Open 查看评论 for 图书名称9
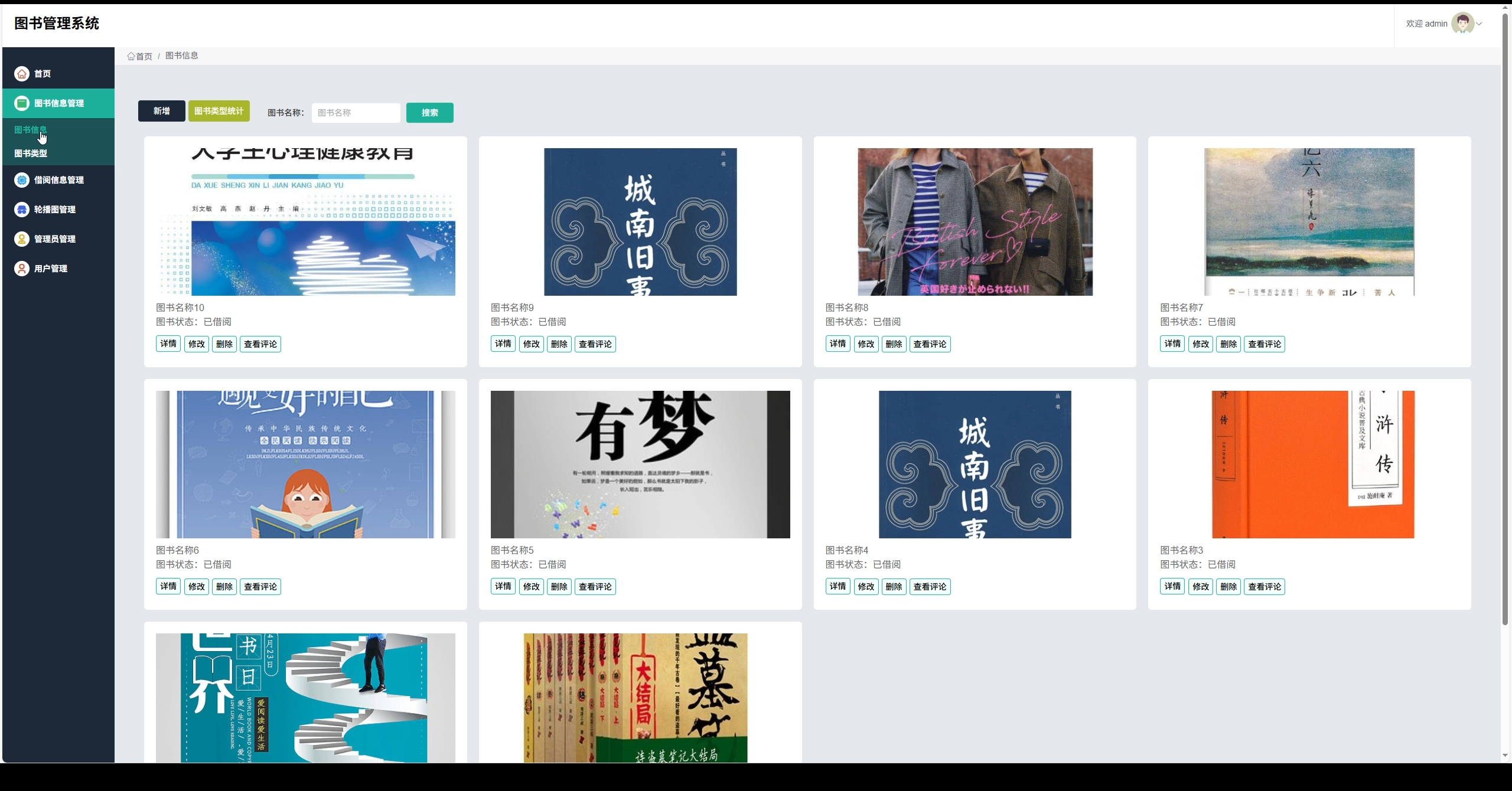This screenshot has width=1512, height=791. [x=595, y=344]
